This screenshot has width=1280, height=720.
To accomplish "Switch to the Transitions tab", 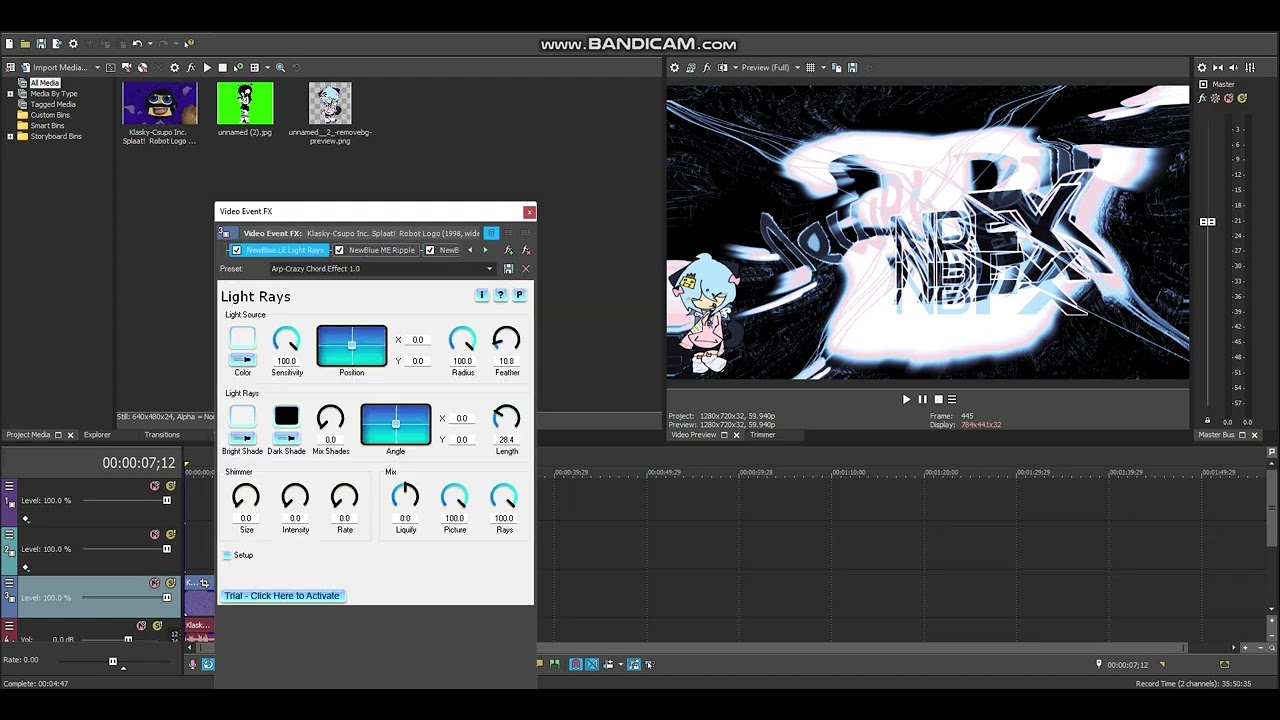I will coord(162,435).
